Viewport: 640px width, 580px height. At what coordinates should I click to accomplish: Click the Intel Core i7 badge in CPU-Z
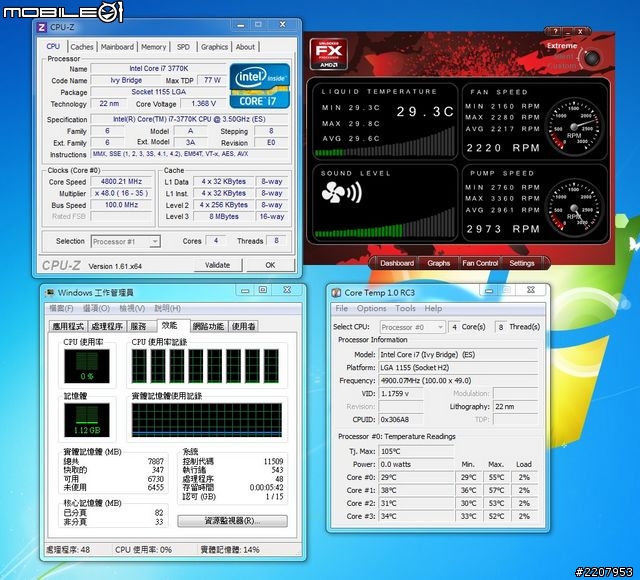tap(260, 86)
